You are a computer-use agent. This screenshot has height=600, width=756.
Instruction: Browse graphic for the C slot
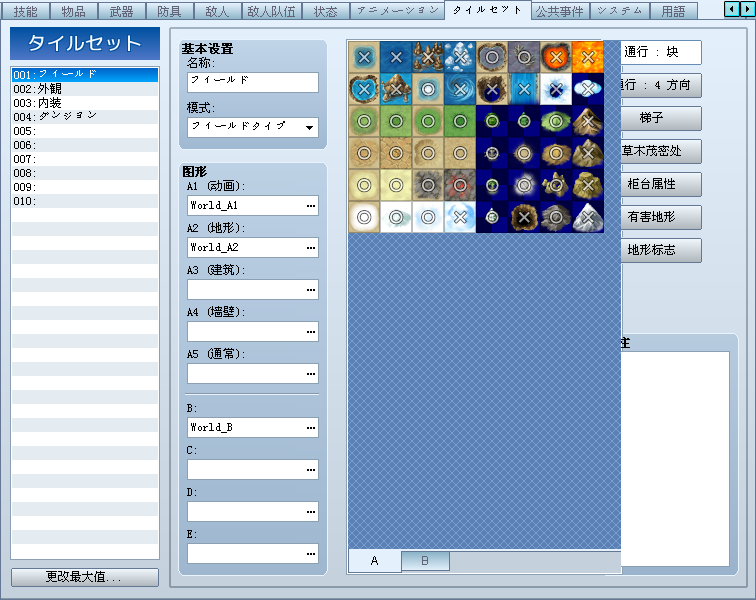click(x=310, y=470)
